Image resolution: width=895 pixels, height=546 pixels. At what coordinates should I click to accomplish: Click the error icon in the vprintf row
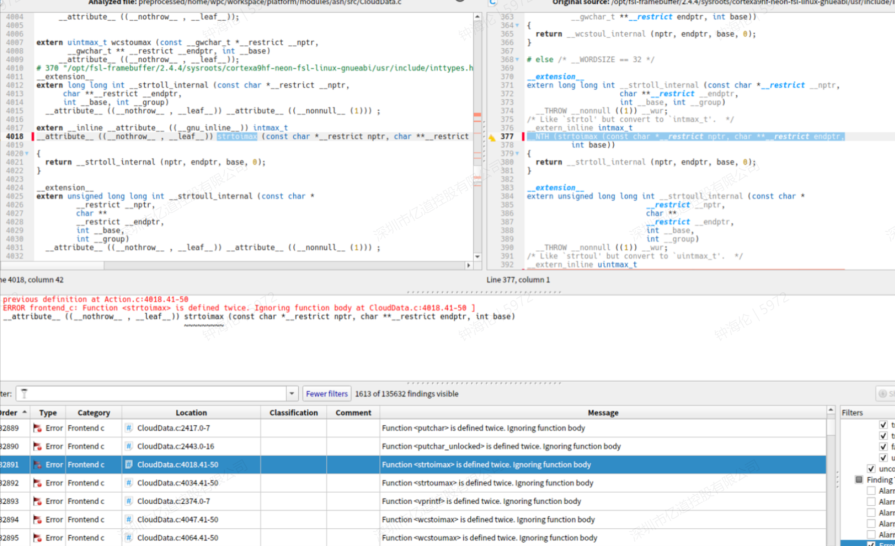[x=37, y=502]
